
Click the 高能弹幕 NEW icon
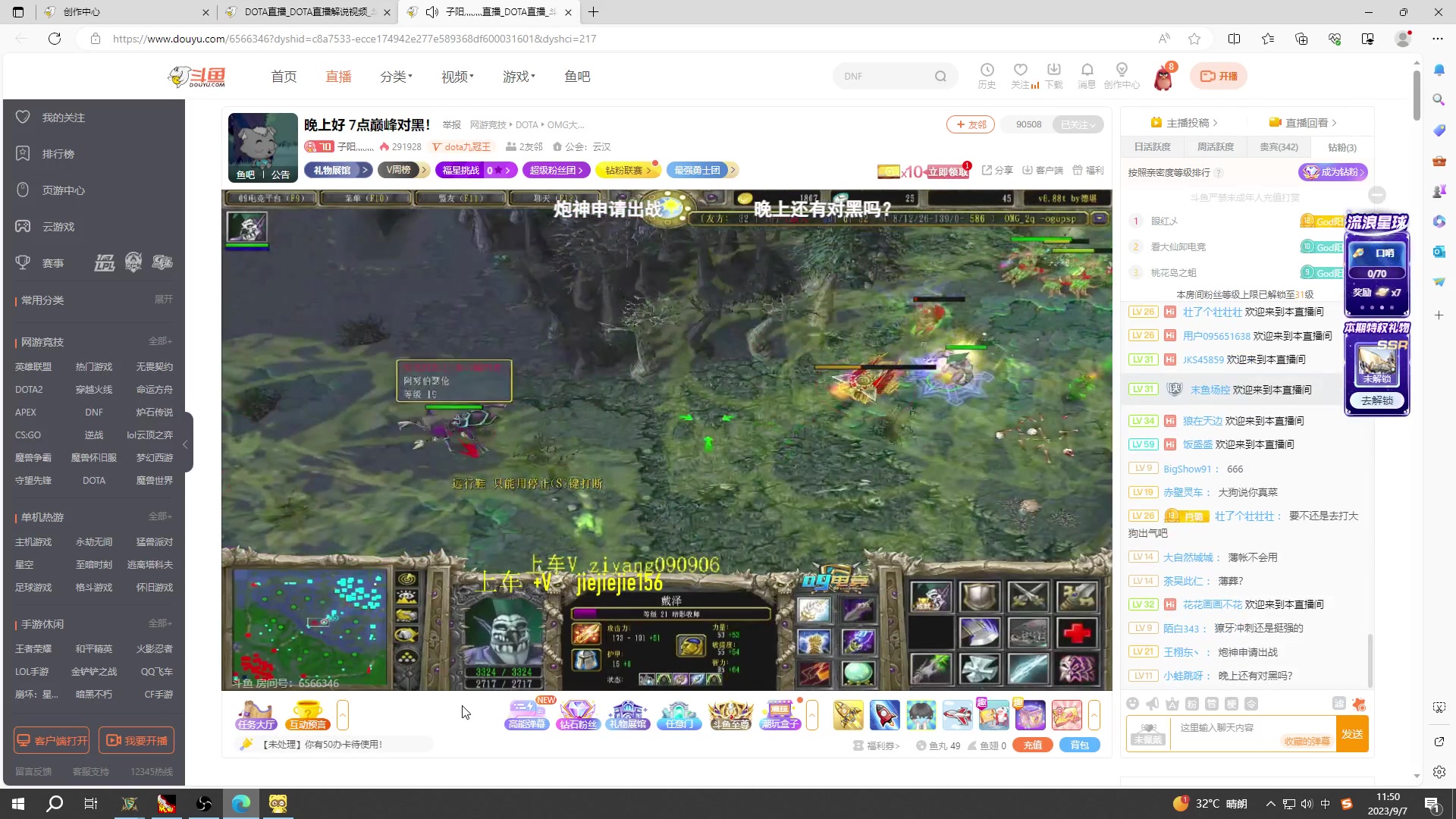coord(527,715)
